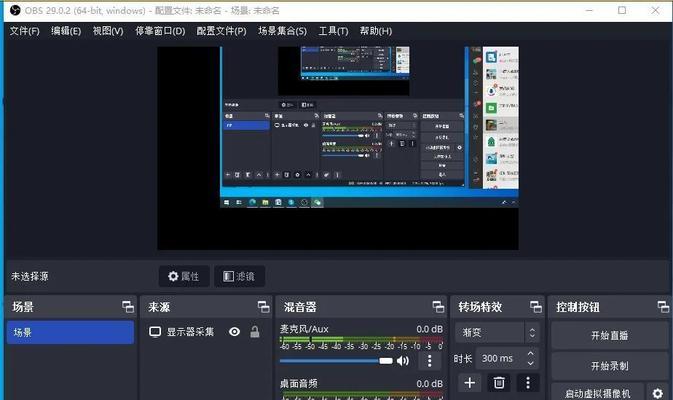Click the 桌面音频 0.0 dB value

coord(429,384)
